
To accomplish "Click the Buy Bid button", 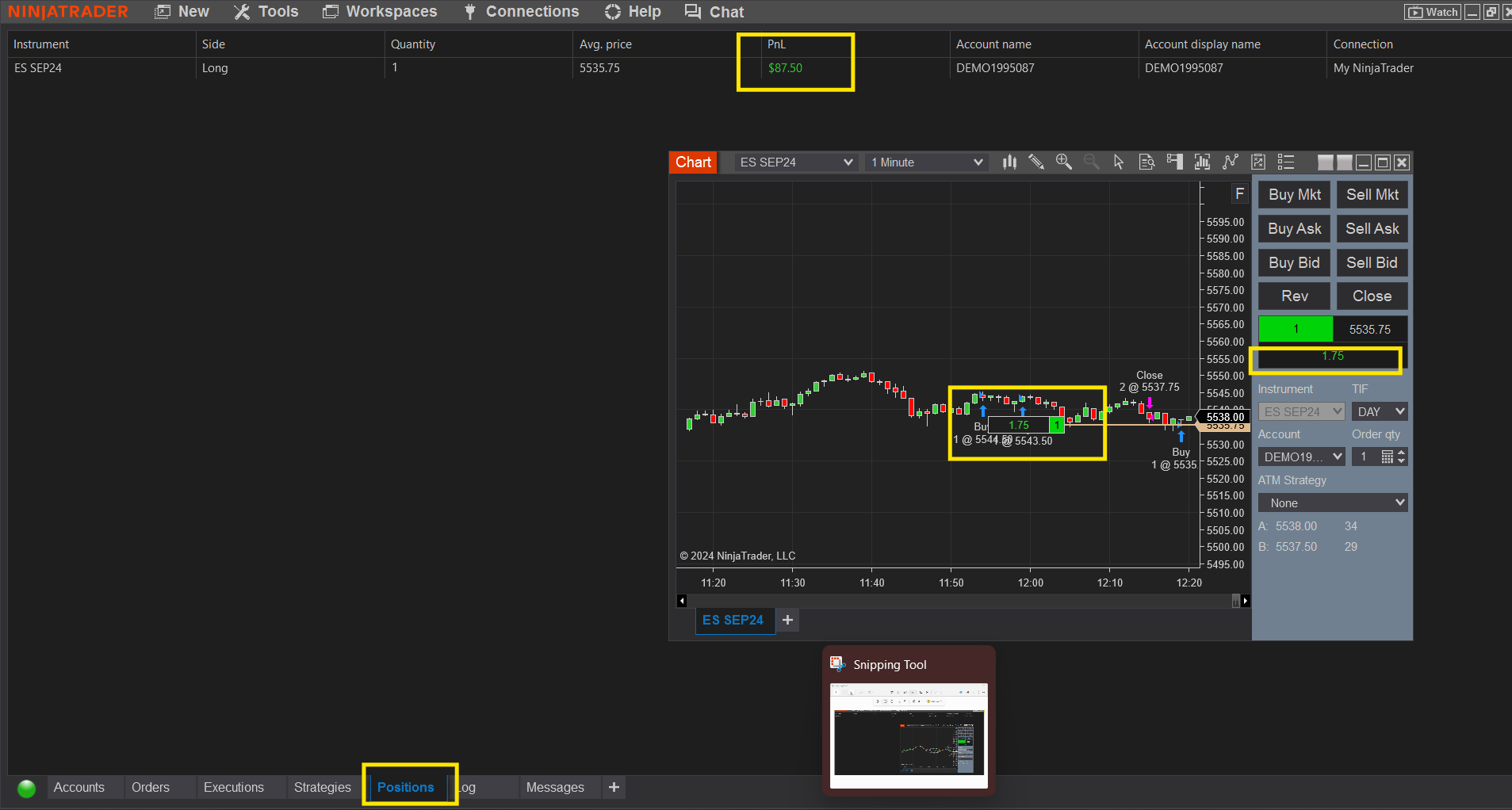I will 1295,263.
